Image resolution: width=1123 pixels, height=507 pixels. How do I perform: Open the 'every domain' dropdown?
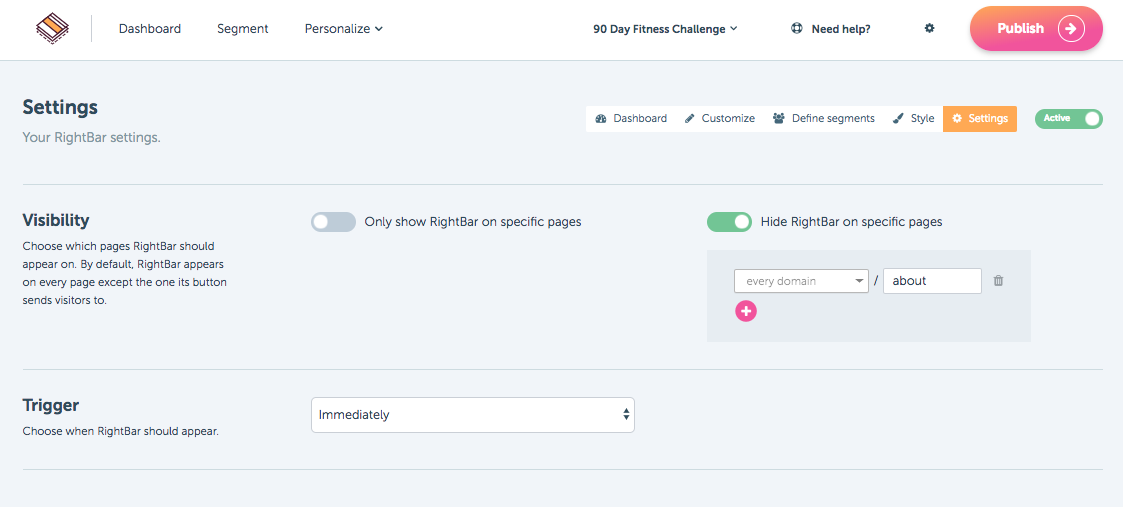[801, 281]
